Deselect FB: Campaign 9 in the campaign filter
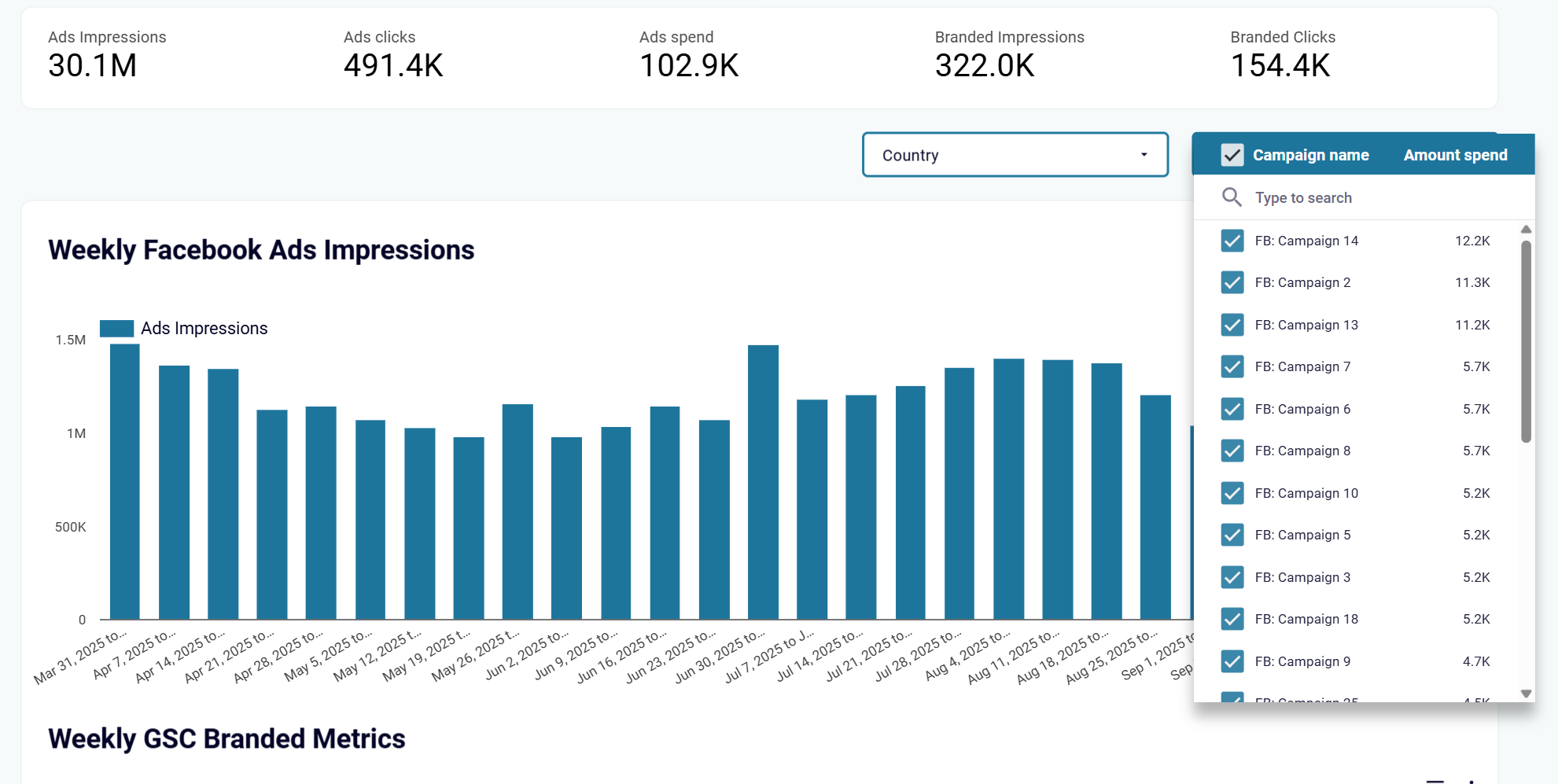Image resolution: width=1558 pixels, height=784 pixels. coord(1232,661)
